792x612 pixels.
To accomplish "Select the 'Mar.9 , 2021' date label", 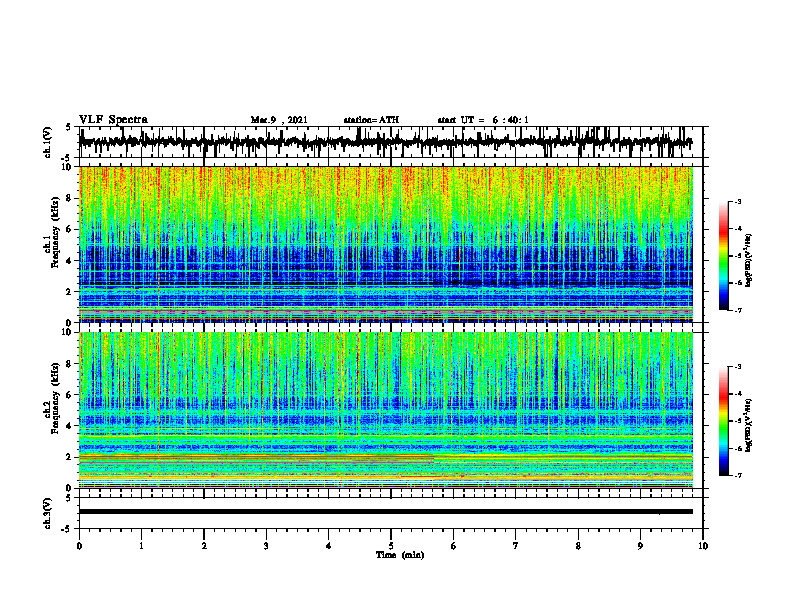I will (x=279, y=120).
